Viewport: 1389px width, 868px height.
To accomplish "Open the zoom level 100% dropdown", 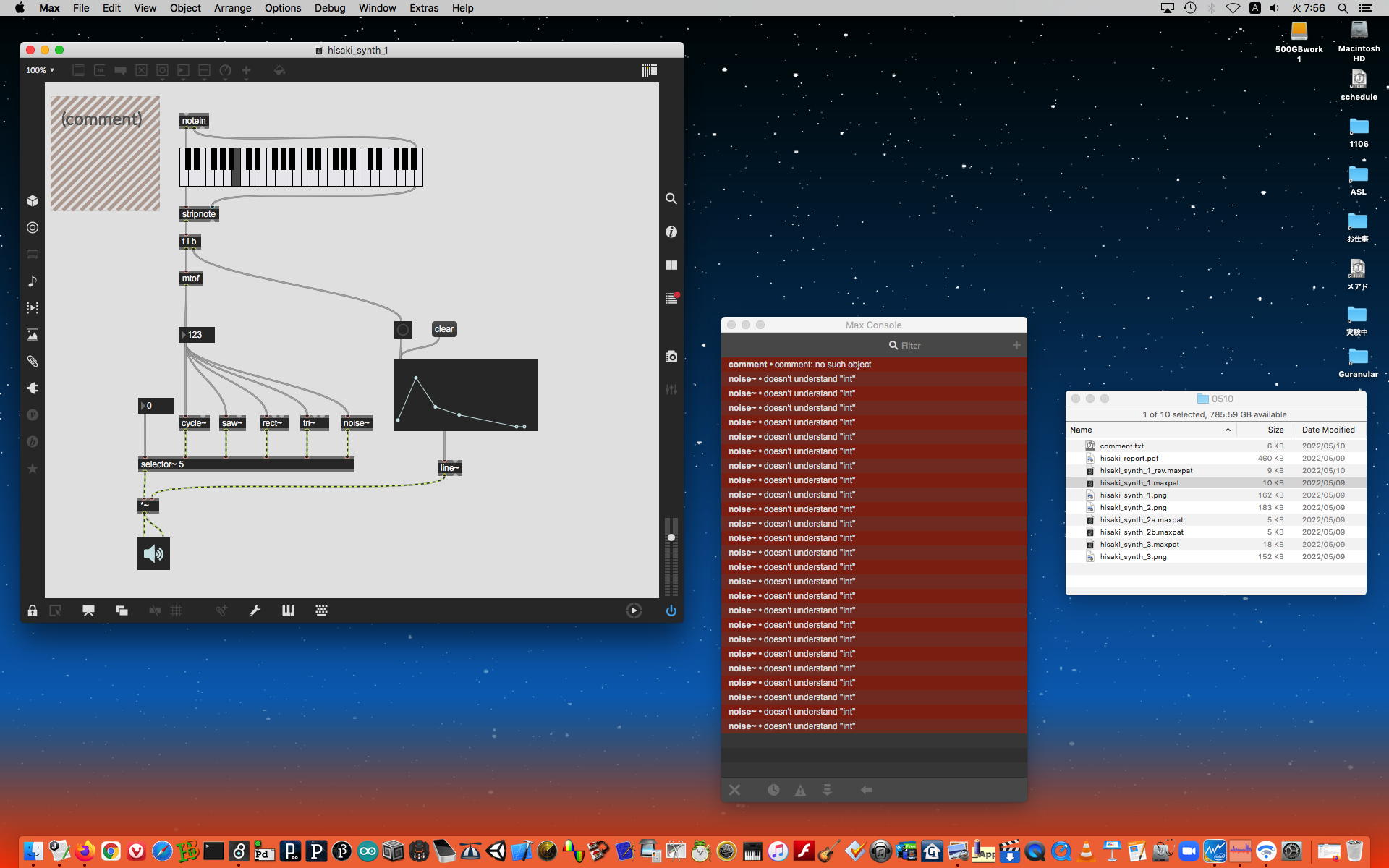I will 40,70.
